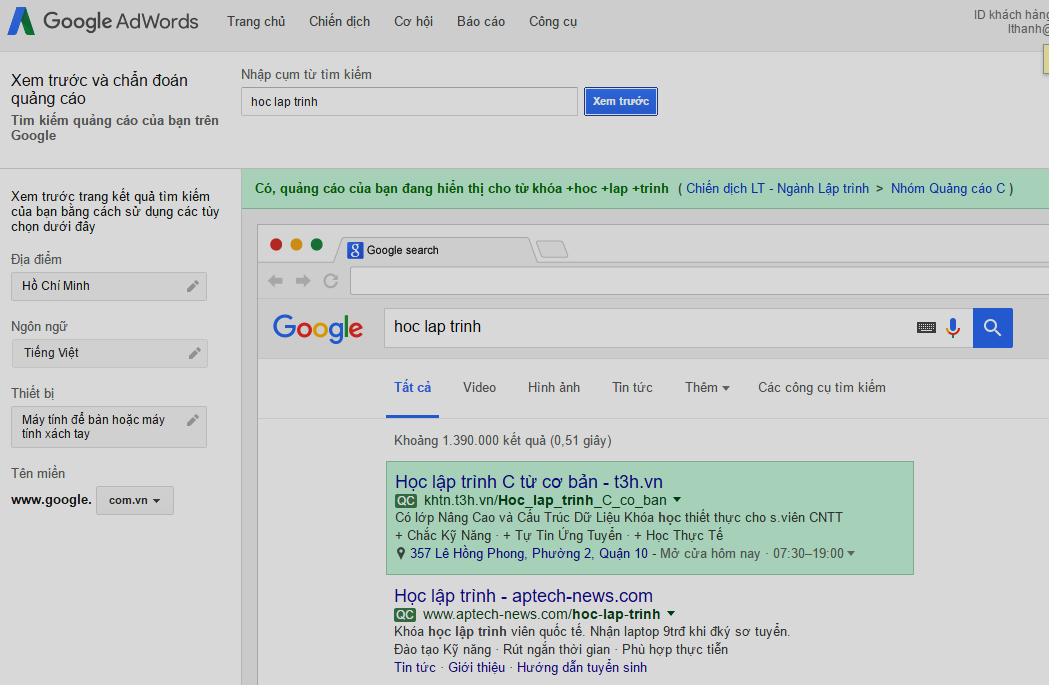Edit the Hồ Chí Minh location pencil icon
The height and width of the screenshot is (685, 1049).
click(193, 286)
